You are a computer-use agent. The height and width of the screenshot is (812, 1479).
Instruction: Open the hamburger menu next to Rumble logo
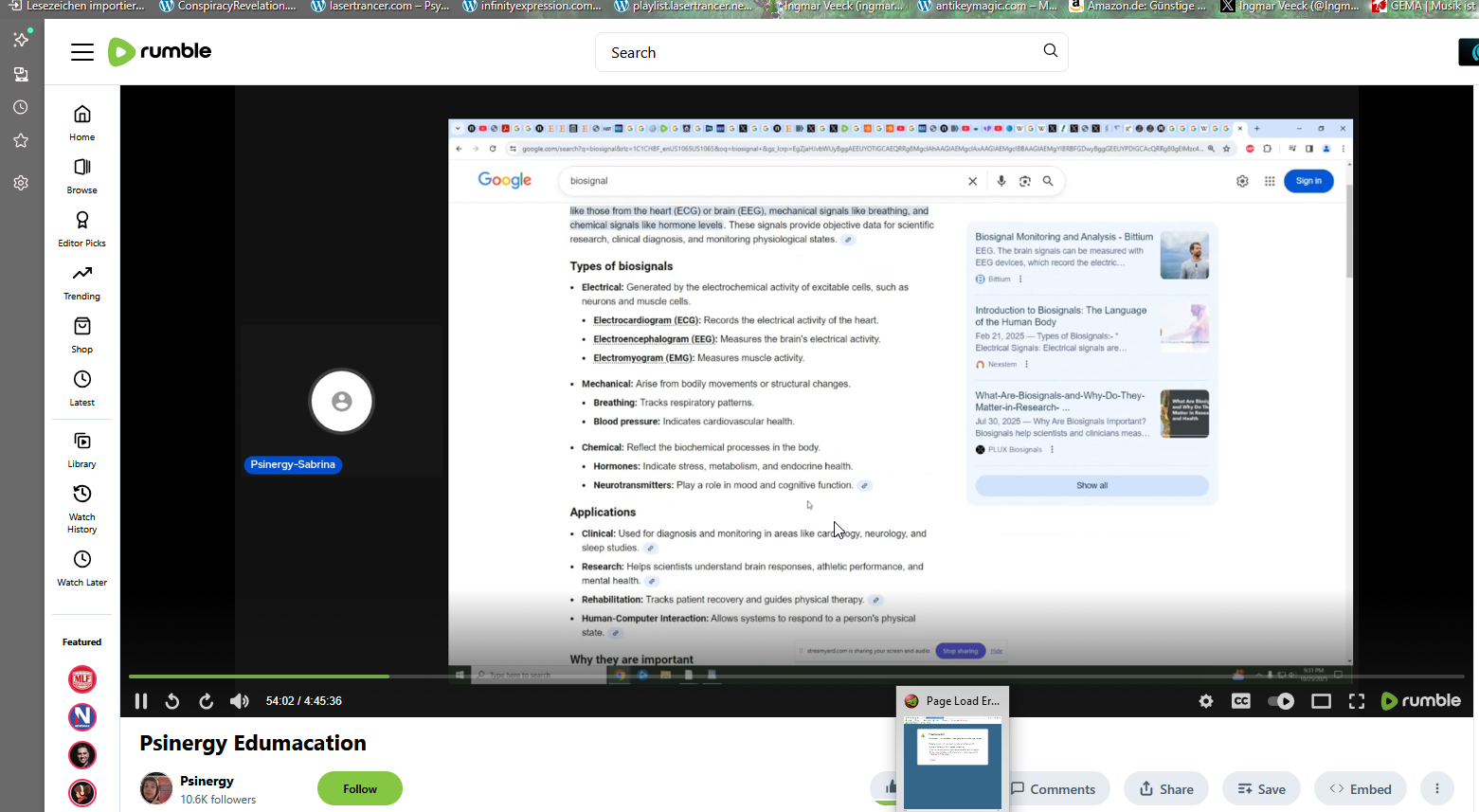82,52
